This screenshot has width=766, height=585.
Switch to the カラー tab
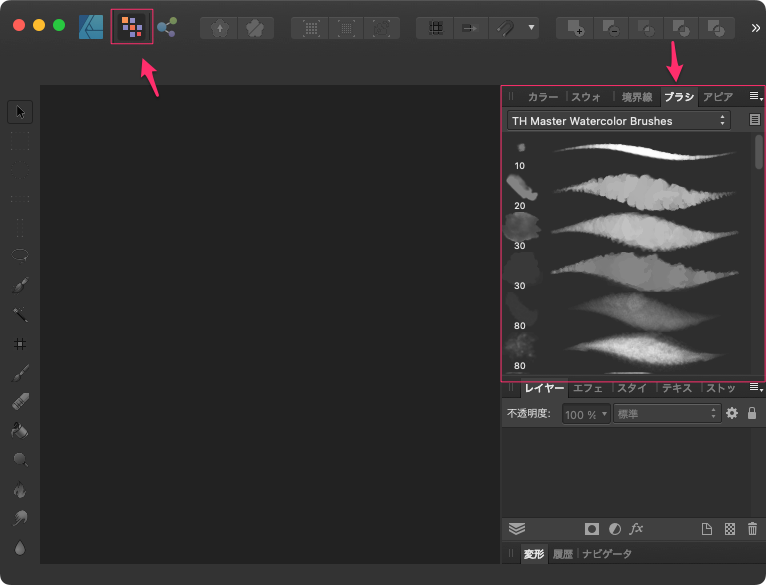(542, 97)
